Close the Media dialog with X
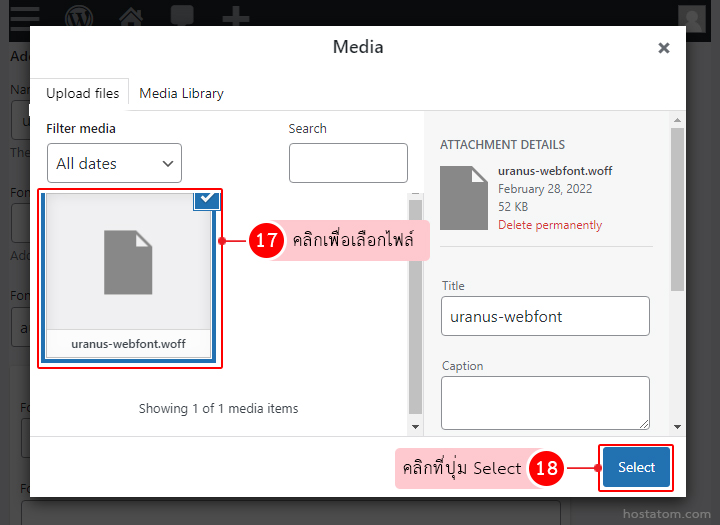720x525 pixels. (x=663, y=48)
